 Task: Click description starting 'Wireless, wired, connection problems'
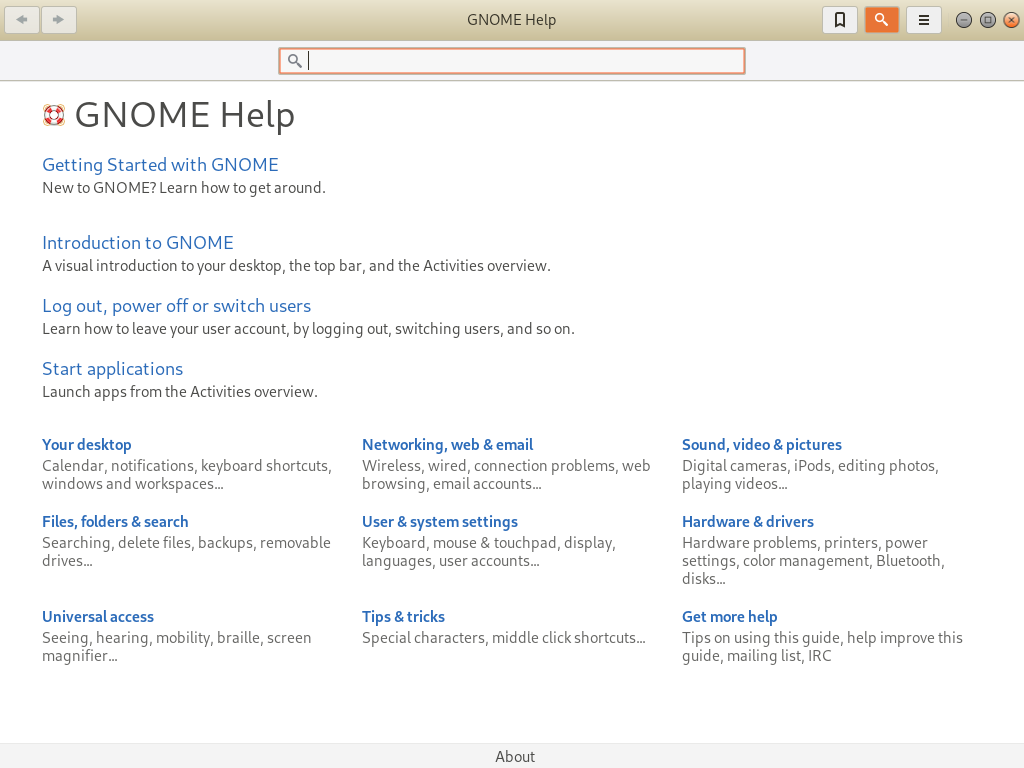pos(506,475)
